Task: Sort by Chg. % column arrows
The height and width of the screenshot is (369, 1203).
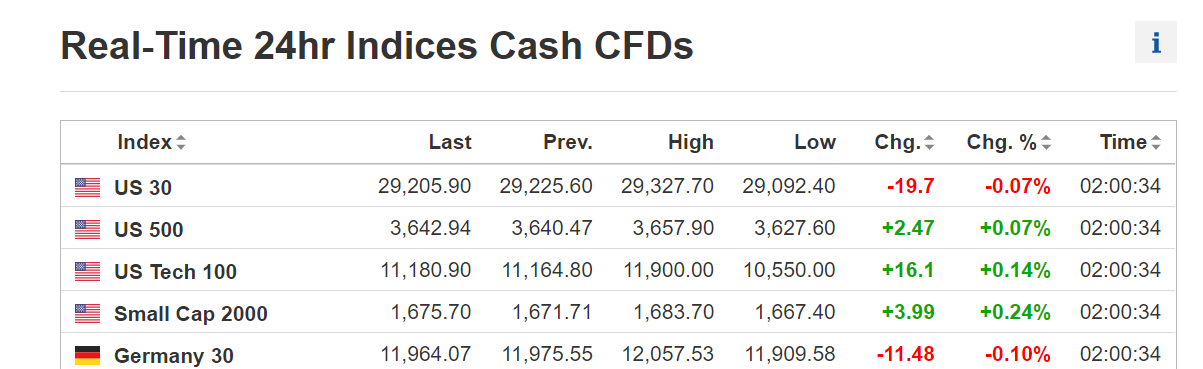Action: (1046, 143)
